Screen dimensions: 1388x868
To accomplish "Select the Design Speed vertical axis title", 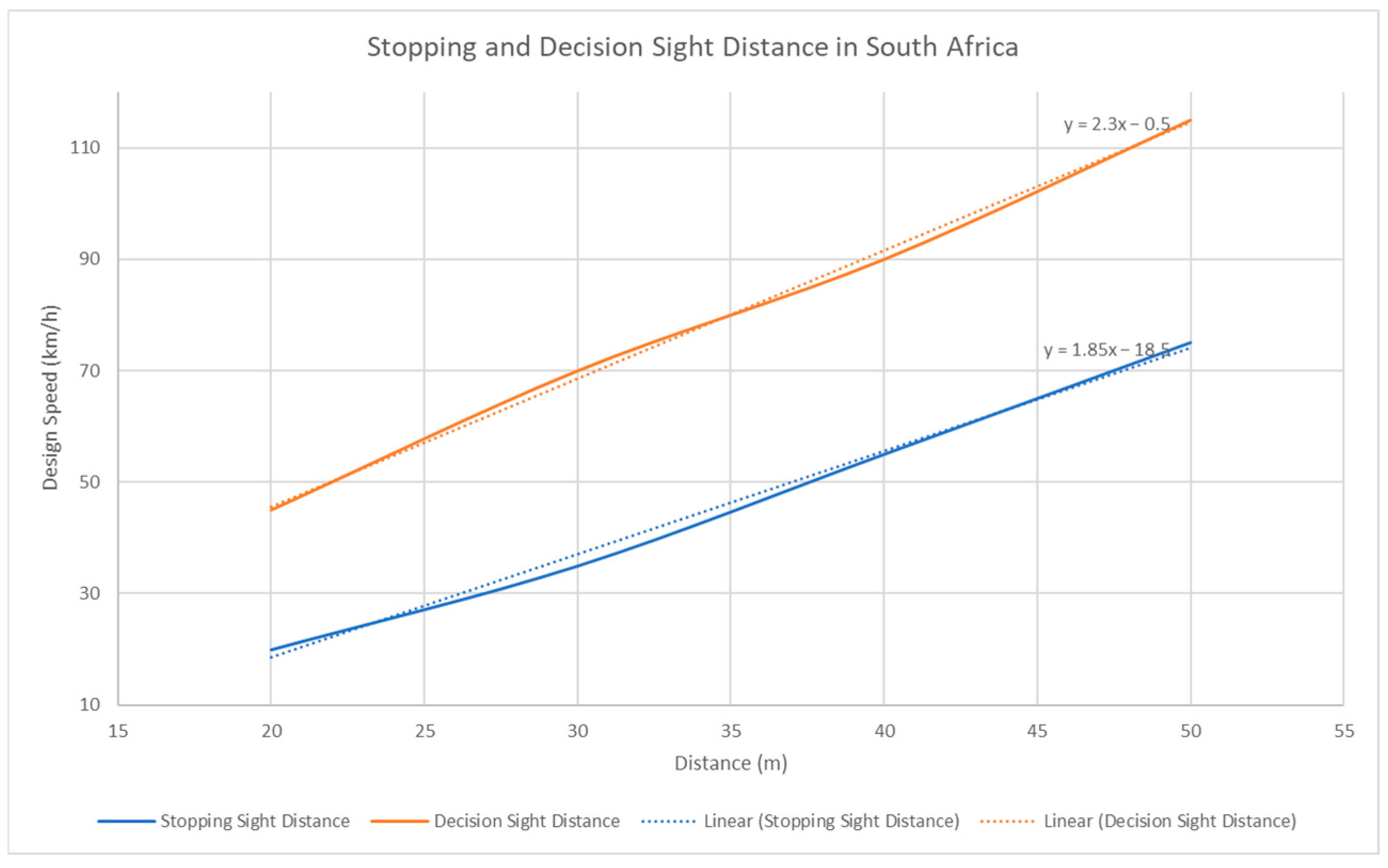I will (51, 397).
